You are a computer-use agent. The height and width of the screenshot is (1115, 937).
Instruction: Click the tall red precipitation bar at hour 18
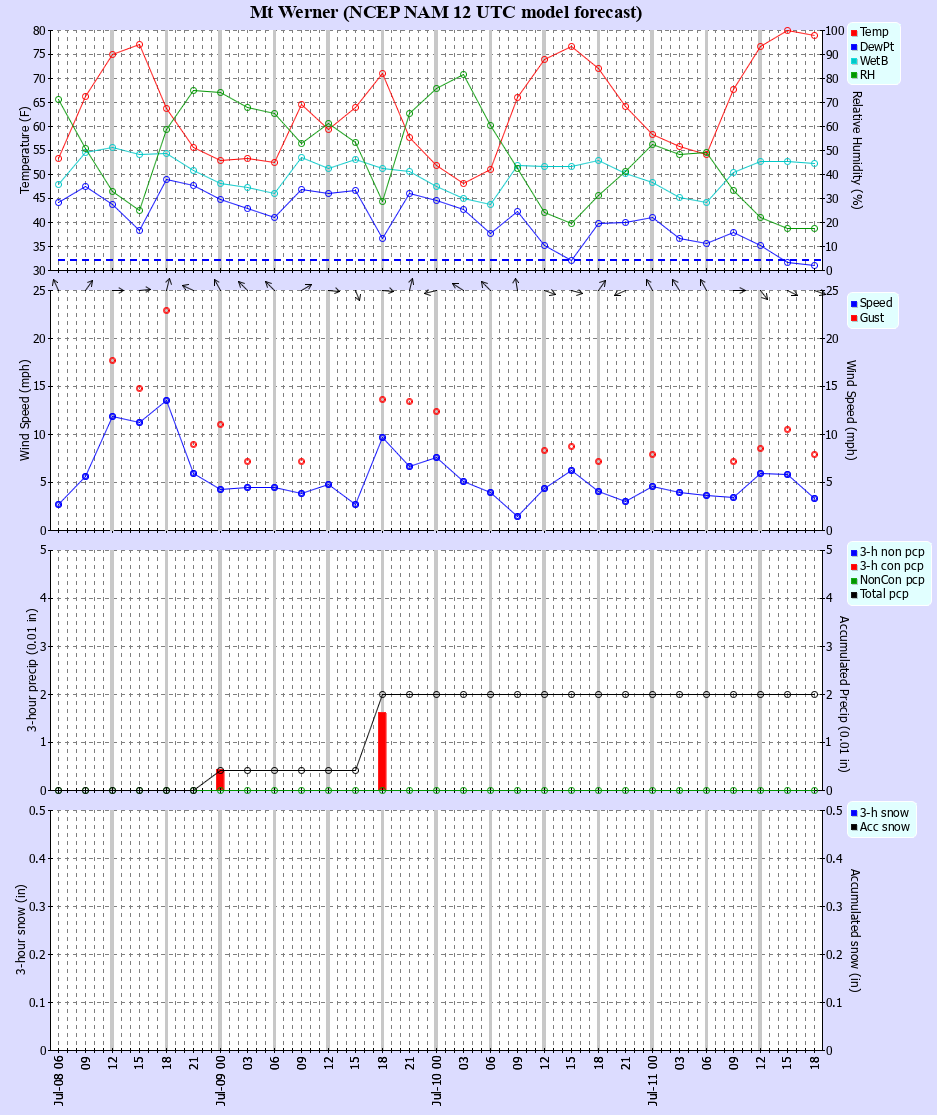[382, 751]
